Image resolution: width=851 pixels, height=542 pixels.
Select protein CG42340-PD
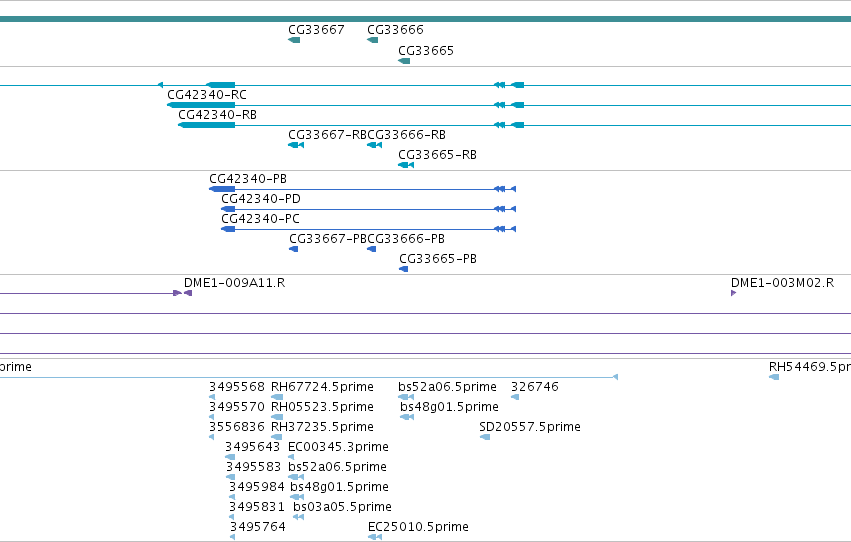pos(261,199)
